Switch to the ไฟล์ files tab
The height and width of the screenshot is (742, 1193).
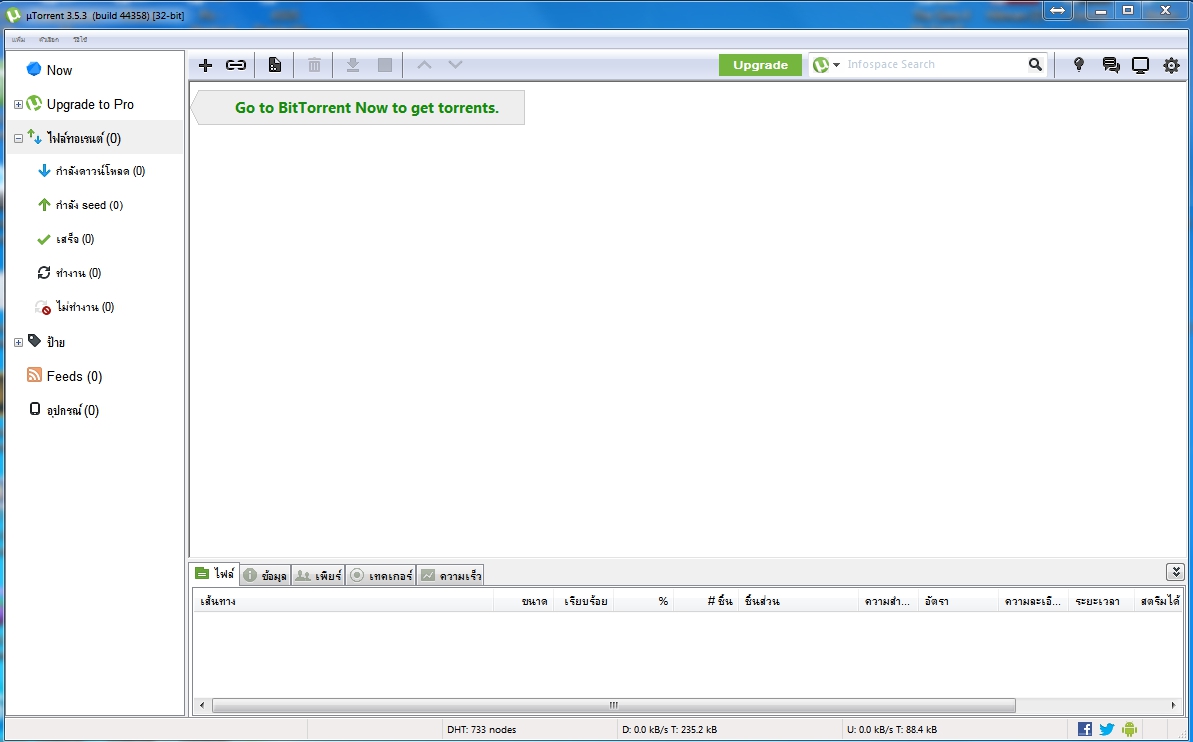pyautogui.click(x=215, y=574)
